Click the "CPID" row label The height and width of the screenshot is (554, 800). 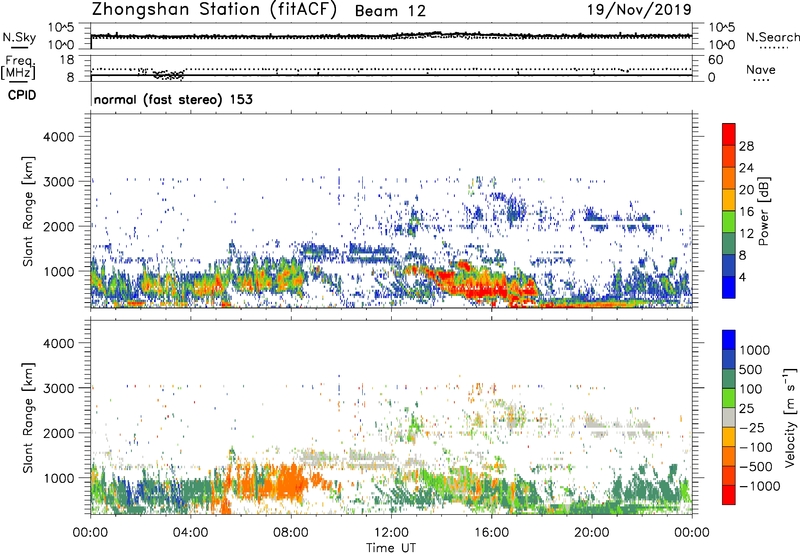[22, 95]
